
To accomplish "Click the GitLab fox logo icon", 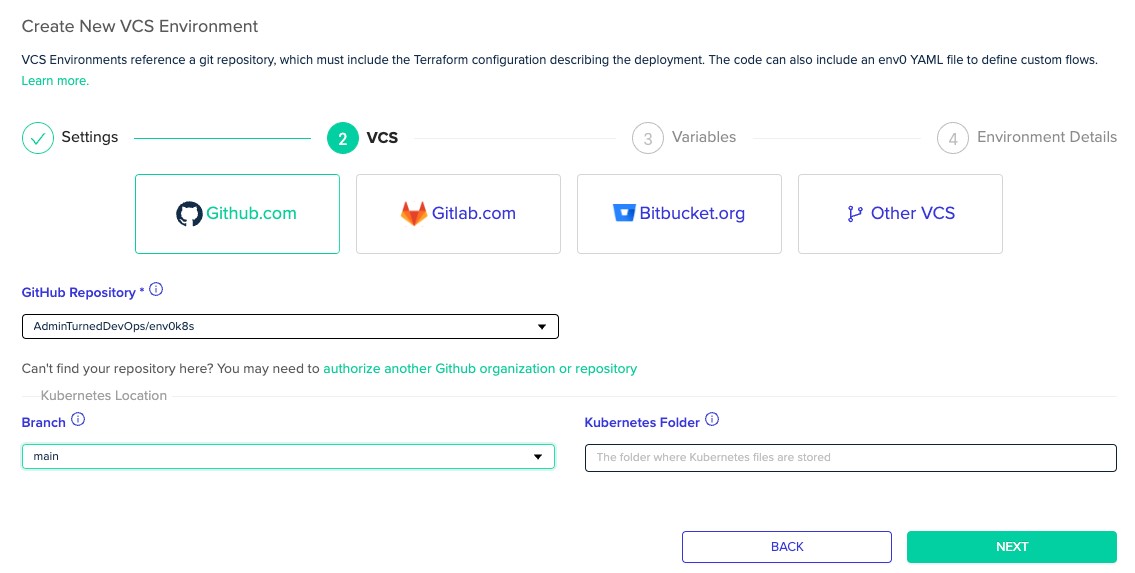I will pos(413,213).
